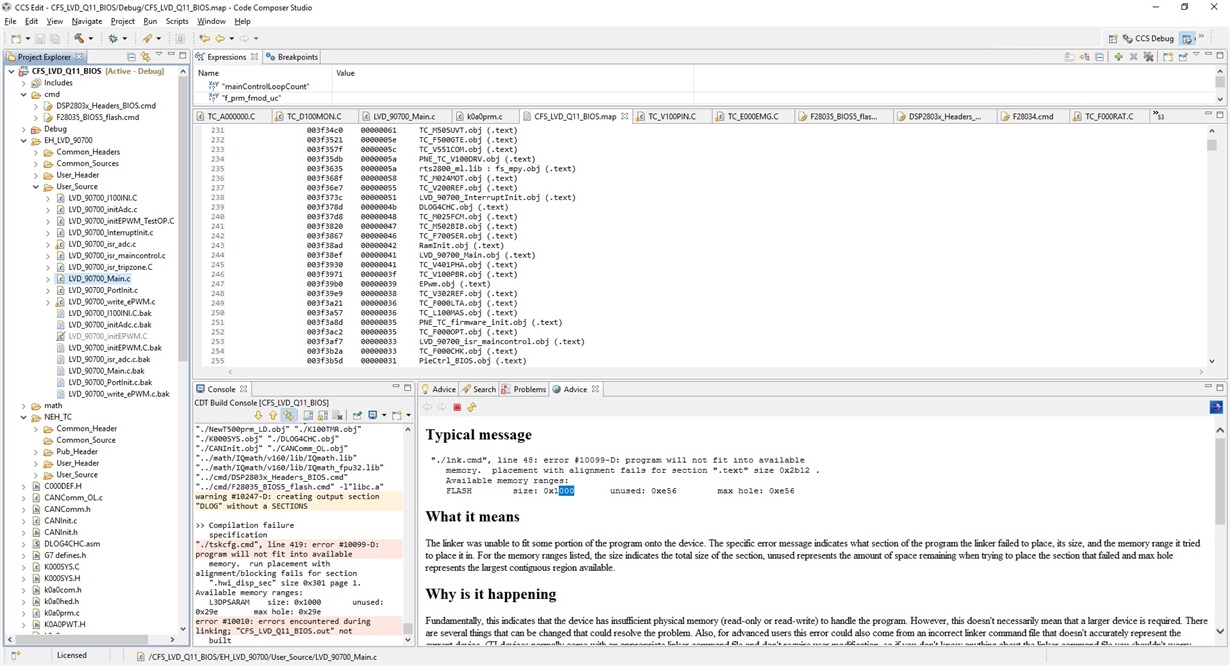Expand the NEH_TC folder arrow

(23, 417)
